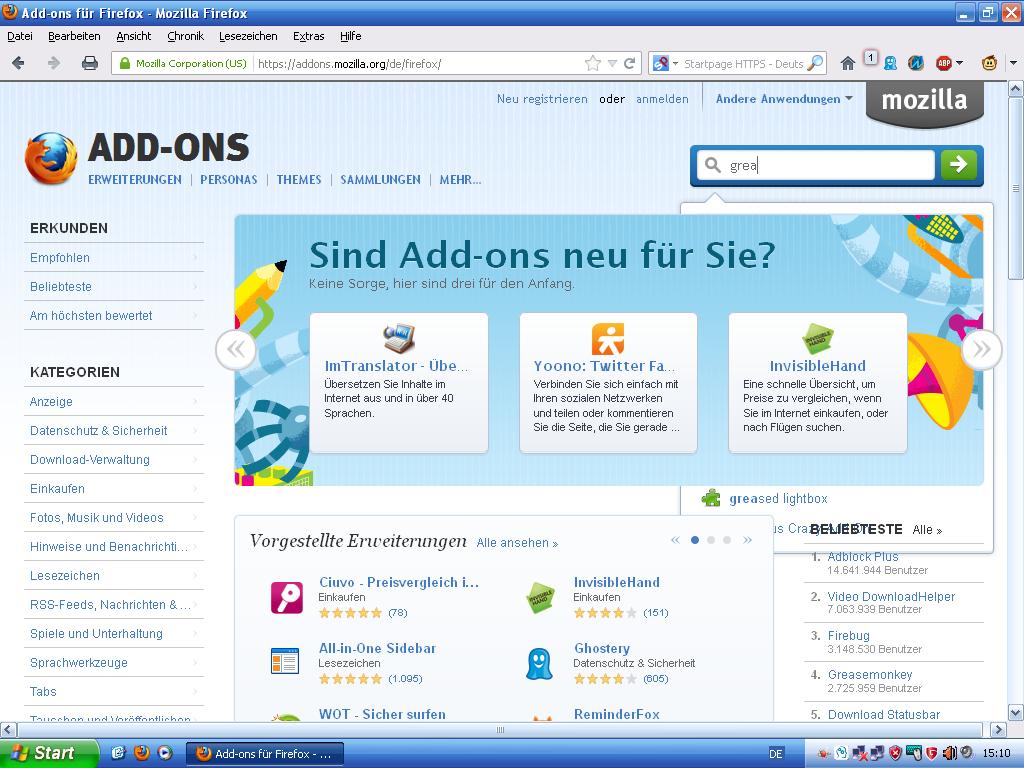Open the Bearbeiten menu

[x=74, y=36]
